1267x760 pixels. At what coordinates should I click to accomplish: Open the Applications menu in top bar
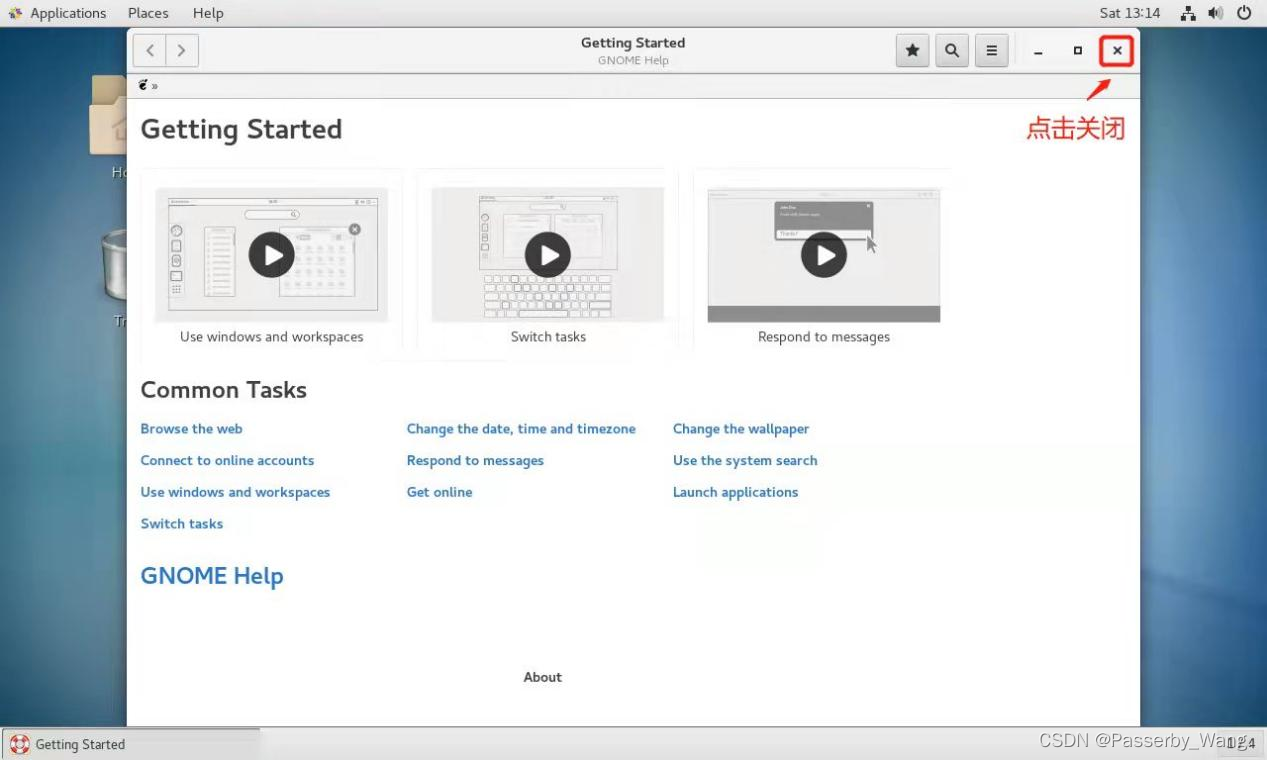[x=68, y=13]
